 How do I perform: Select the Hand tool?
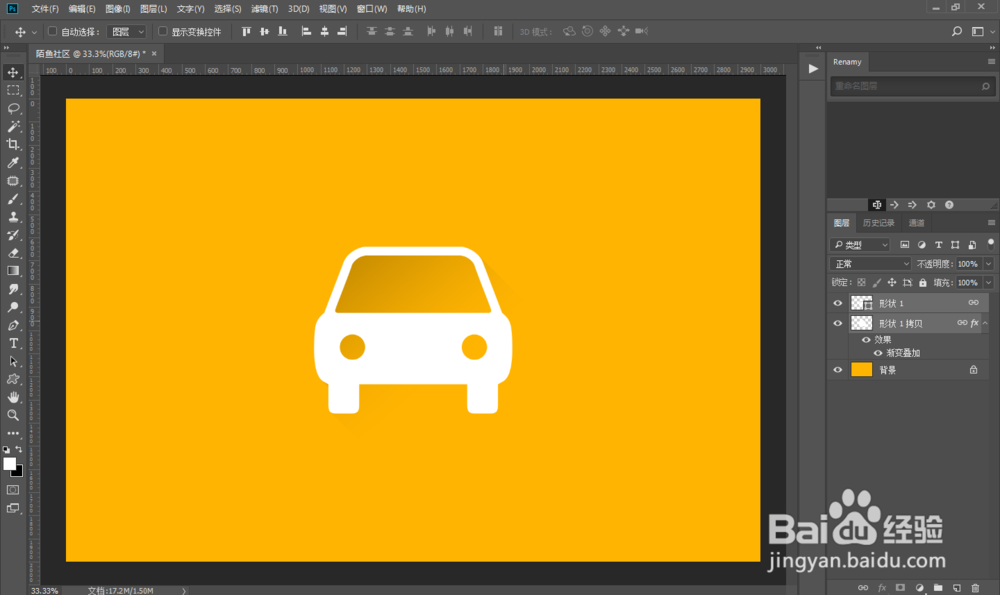point(13,397)
